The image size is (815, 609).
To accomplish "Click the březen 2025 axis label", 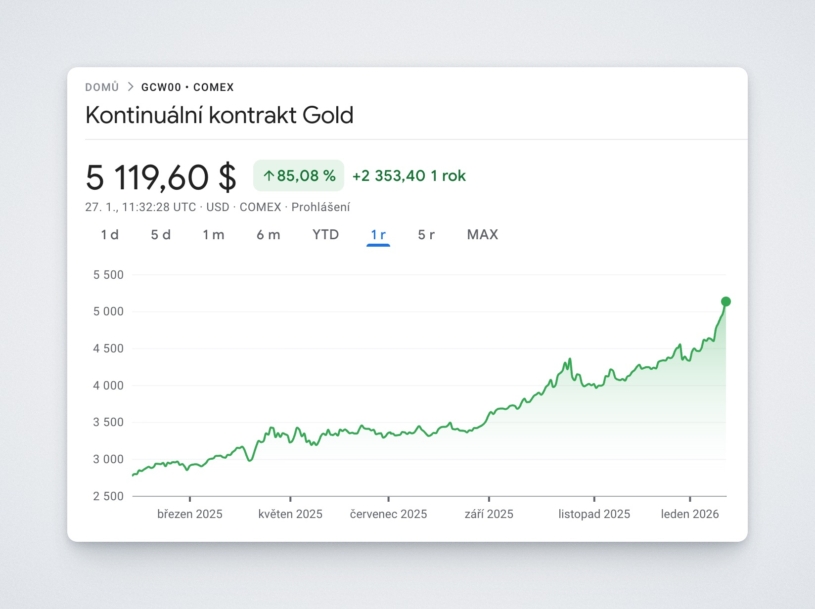I will [x=190, y=514].
